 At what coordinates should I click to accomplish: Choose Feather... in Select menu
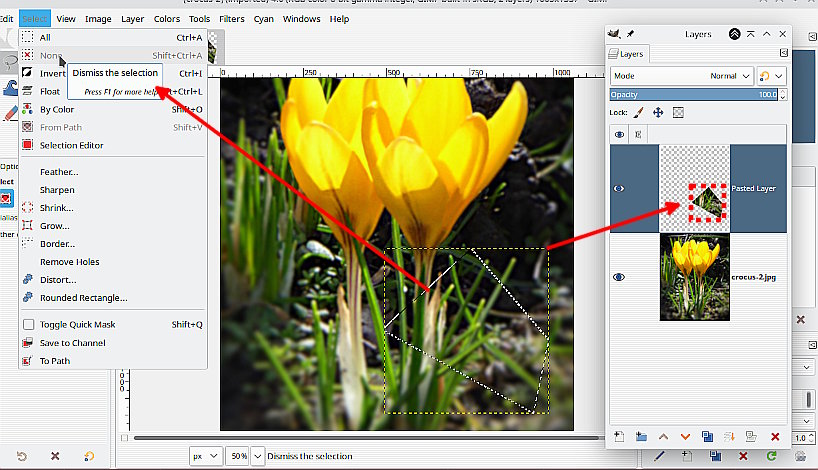click(113, 172)
